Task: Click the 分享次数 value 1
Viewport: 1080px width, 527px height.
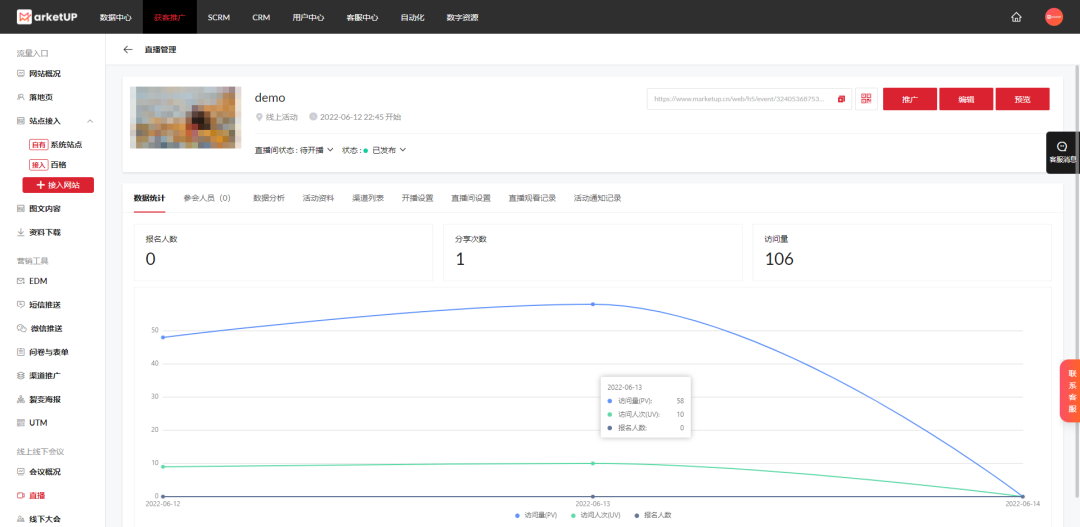Action: (x=459, y=259)
